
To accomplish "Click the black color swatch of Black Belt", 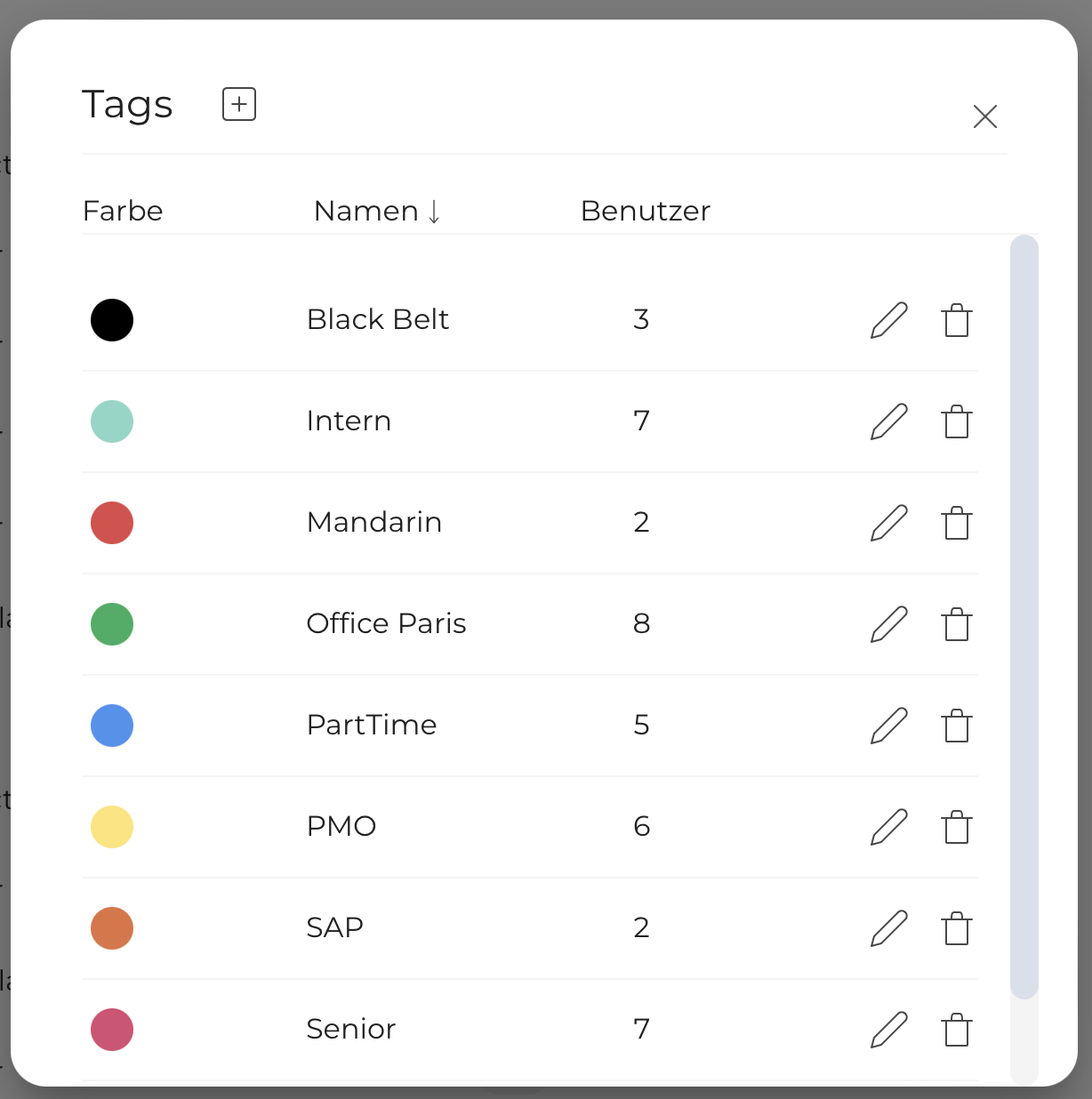I will [112, 320].
